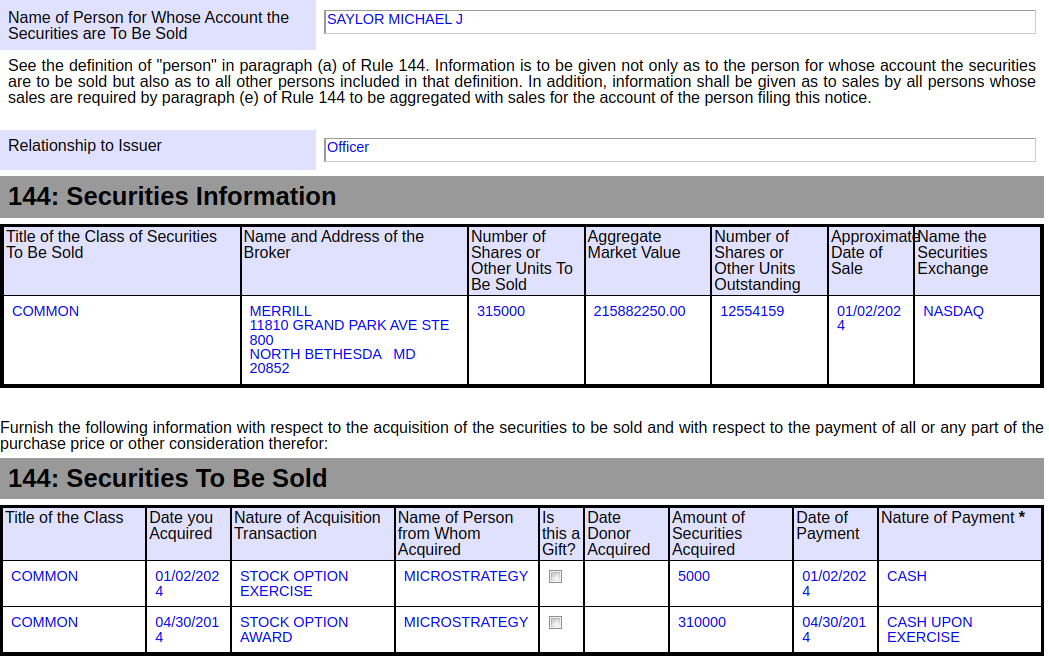Click the 144: Securities To Be Sold heading
Image resolution: width=1049 pixels, height=663 pixels.
click(167, 478)
